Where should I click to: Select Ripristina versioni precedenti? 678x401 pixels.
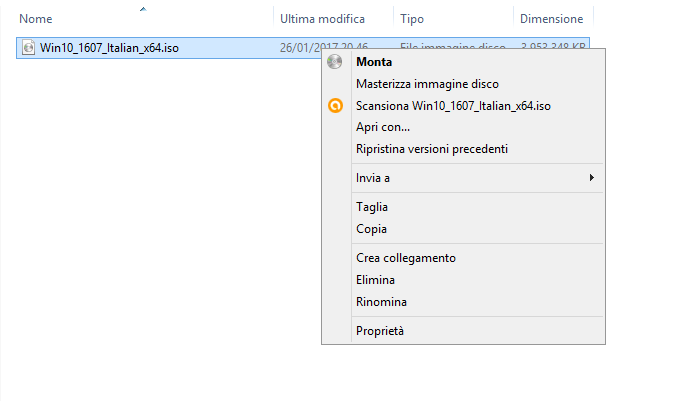pyautogui.click(x=432, y=149)
